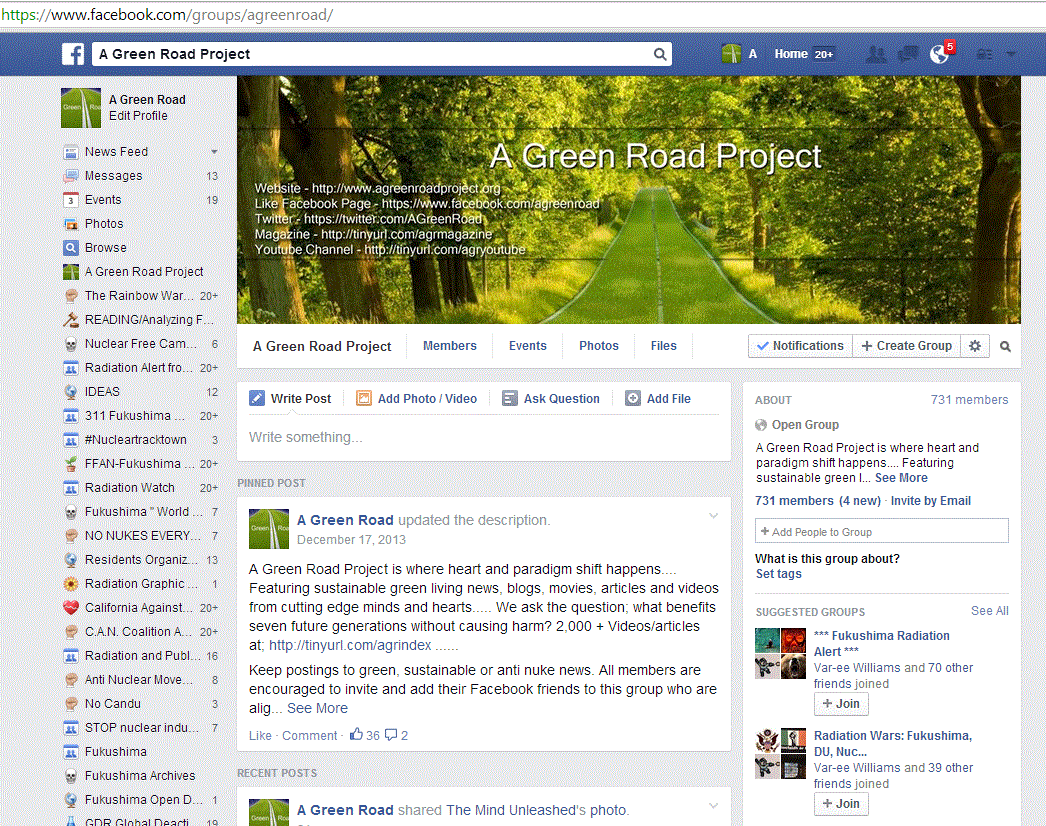The height and width of the screenshot is (826, 1046).
Task: Expand See More in pinned post
Action: (317, 708)
